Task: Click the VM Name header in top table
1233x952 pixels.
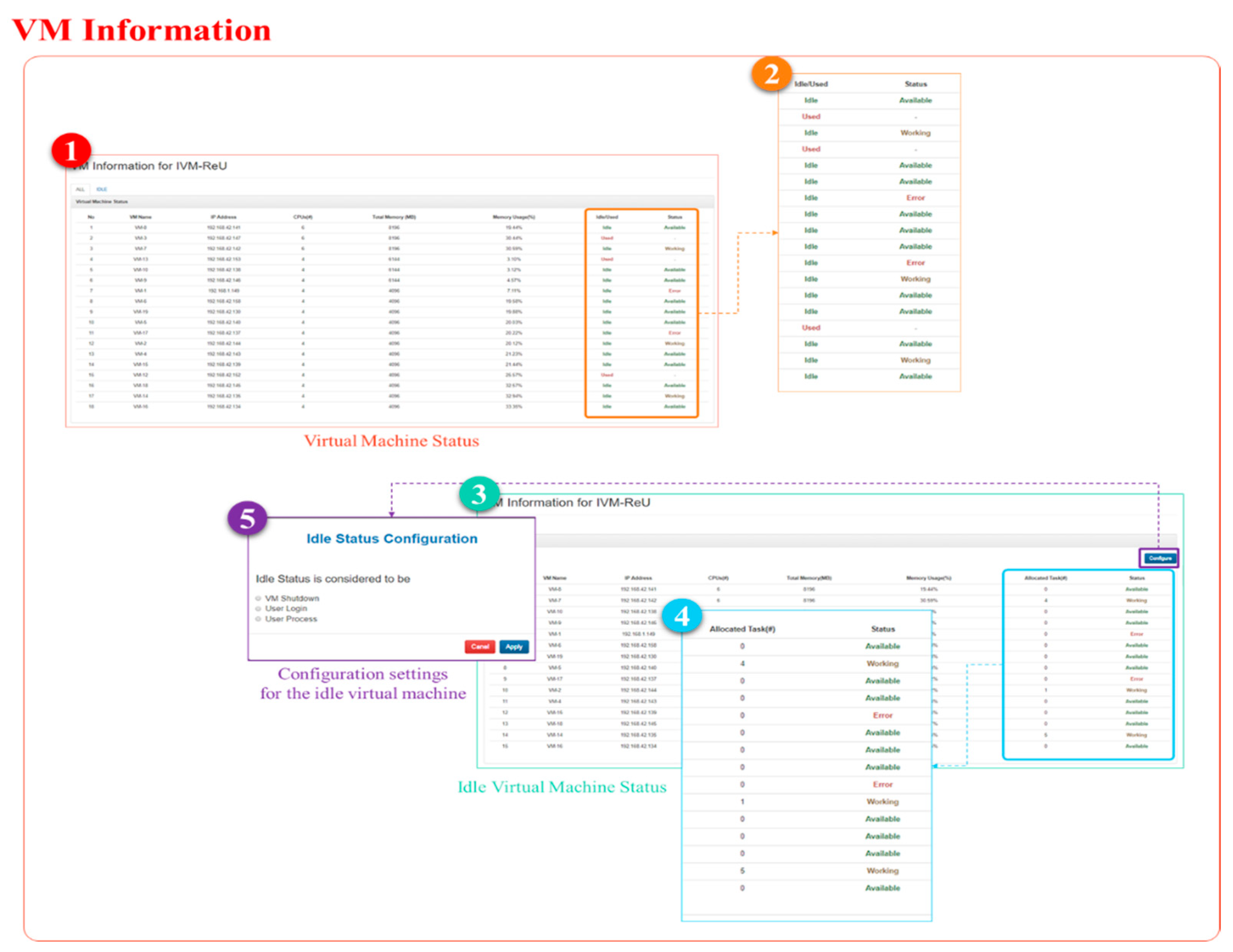Action: click(x=141, y=217)
